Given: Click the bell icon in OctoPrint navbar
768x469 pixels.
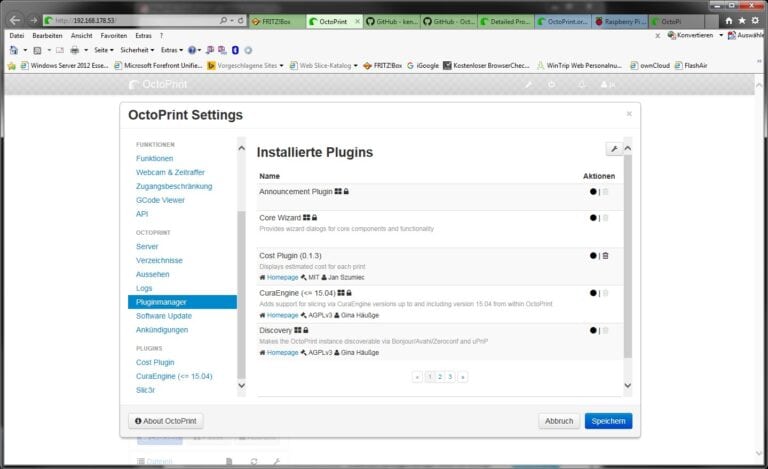Looking at the screenshot, I should coord(581,85).
